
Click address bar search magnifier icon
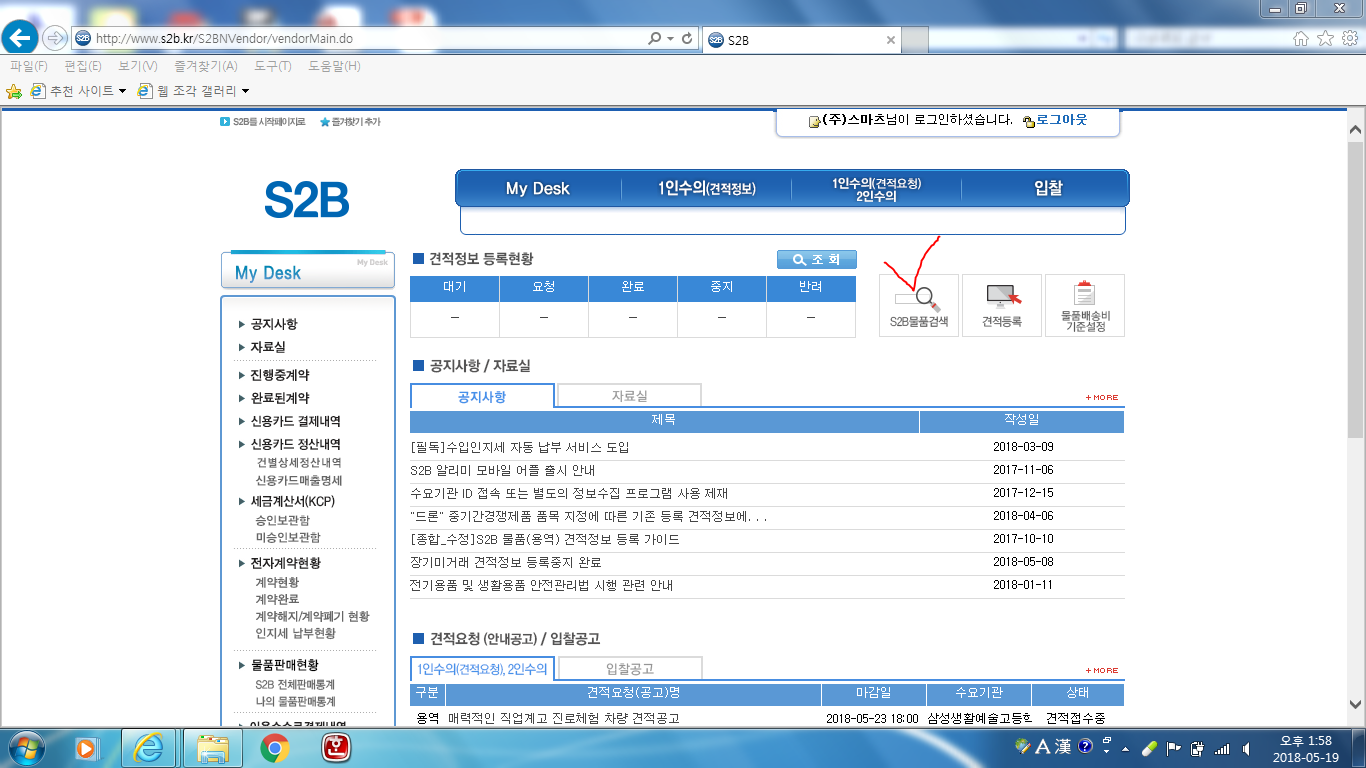655,39
